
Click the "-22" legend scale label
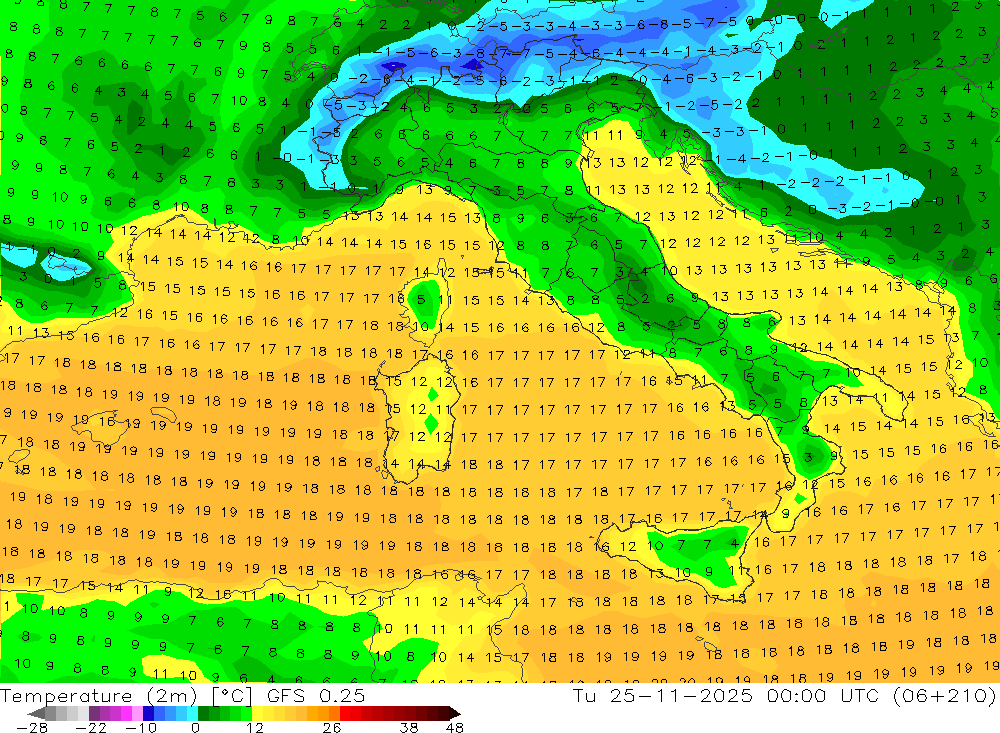91,727
